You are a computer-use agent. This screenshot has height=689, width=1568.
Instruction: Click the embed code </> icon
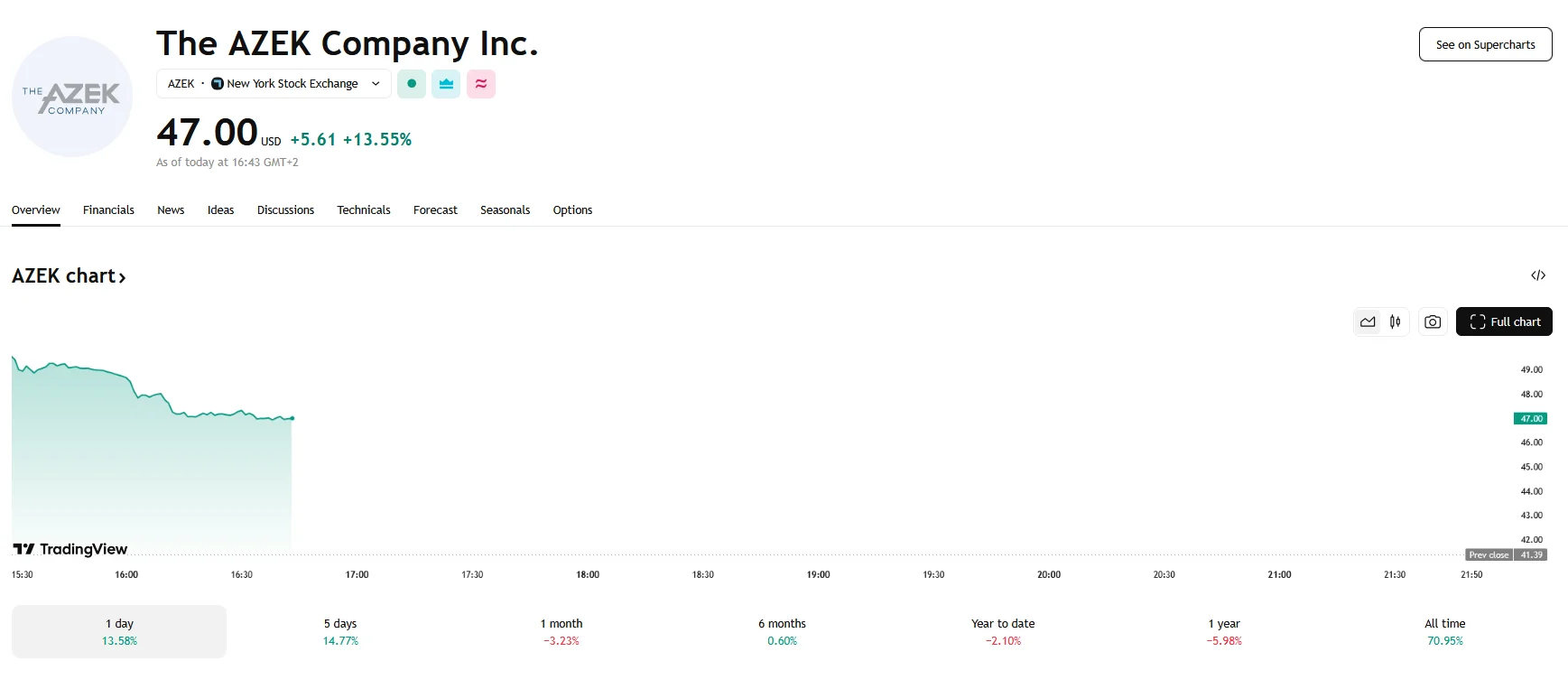(x=1539, y=275)
